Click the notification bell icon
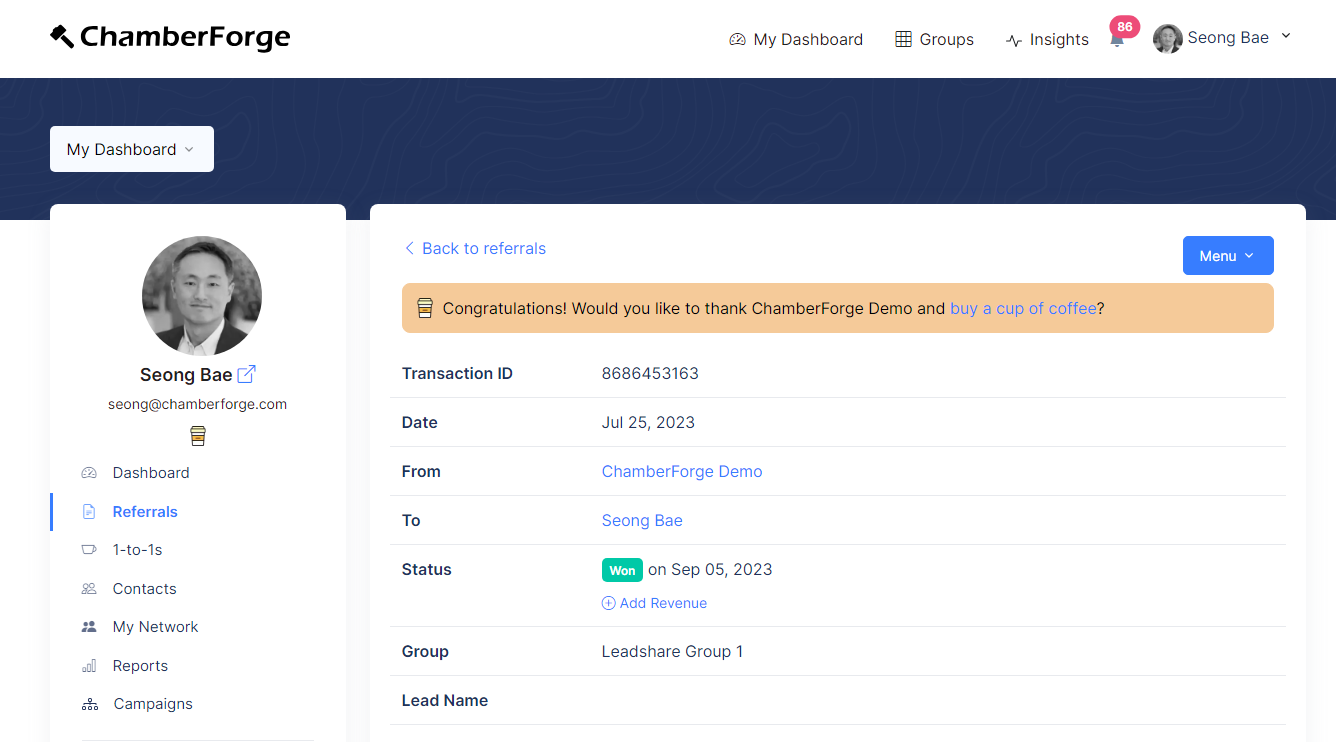This screenshot has width=1336, height=742. click(x=1117, y=40)
